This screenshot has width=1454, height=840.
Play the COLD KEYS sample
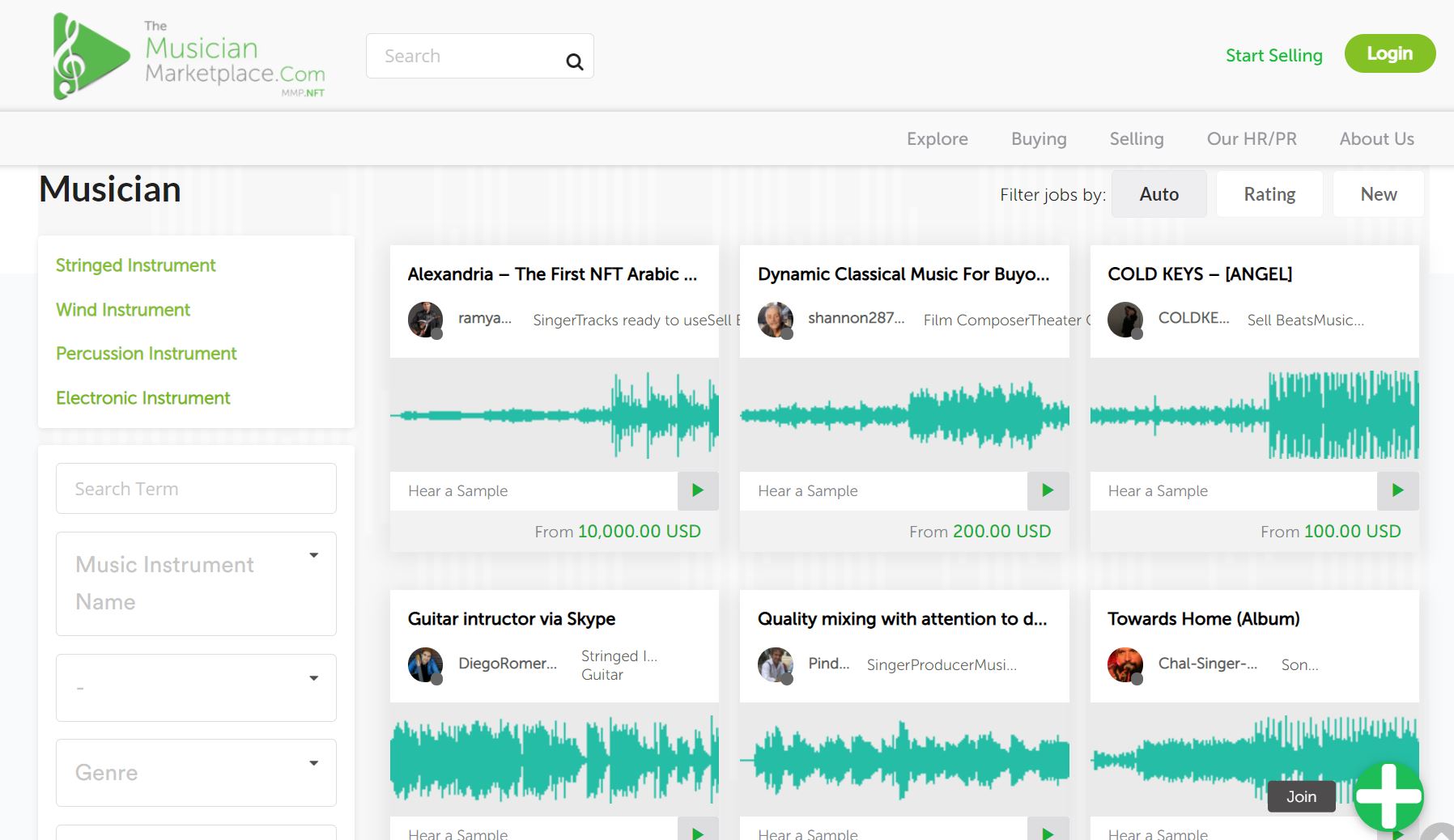1397,490
